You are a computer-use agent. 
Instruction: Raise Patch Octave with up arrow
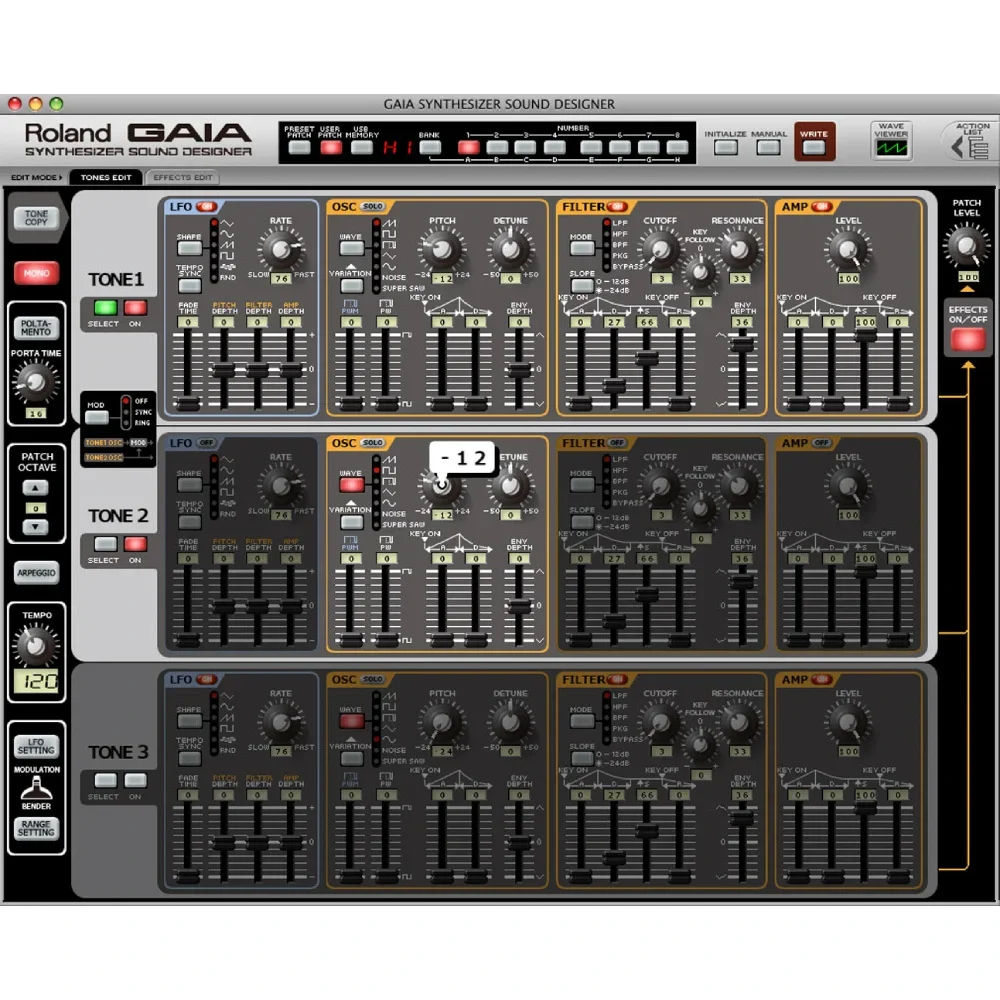36,488
